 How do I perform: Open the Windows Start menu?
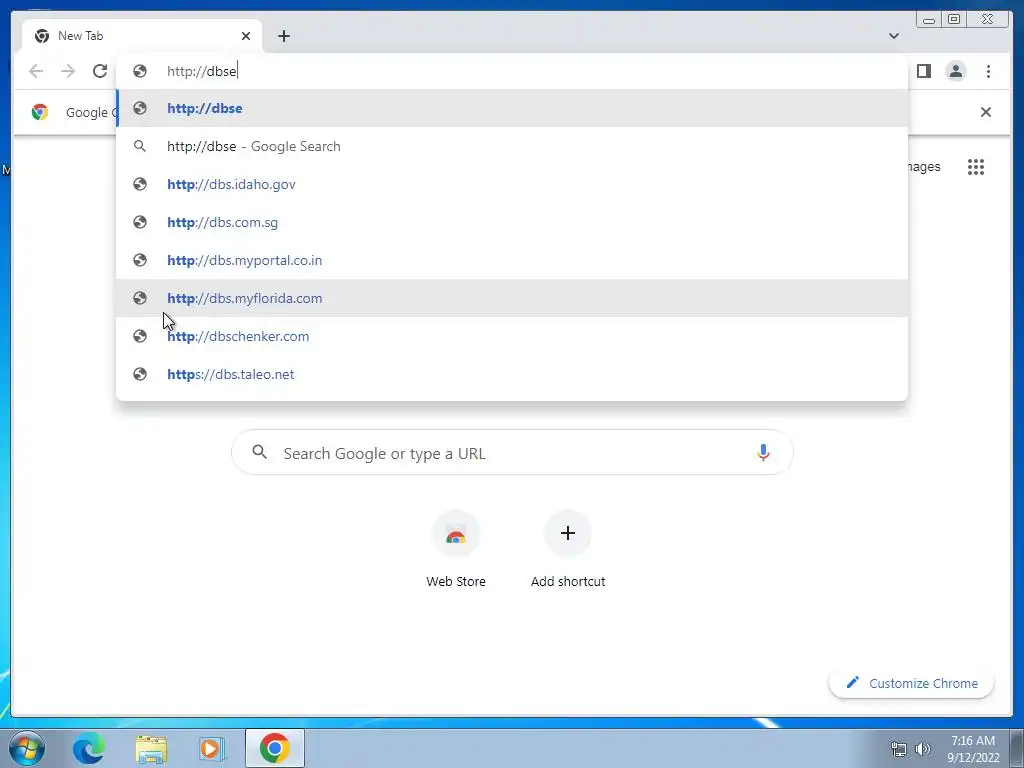coord(27,748)
